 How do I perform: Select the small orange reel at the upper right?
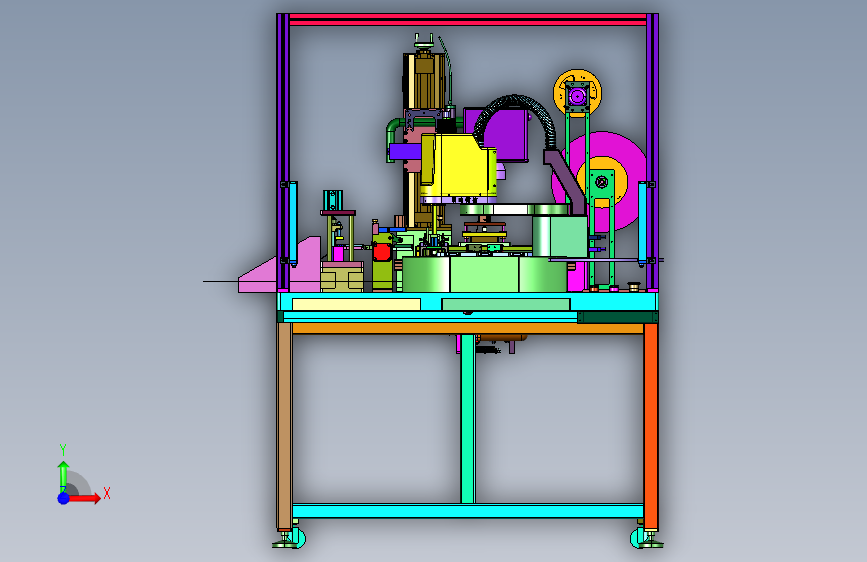577,93
